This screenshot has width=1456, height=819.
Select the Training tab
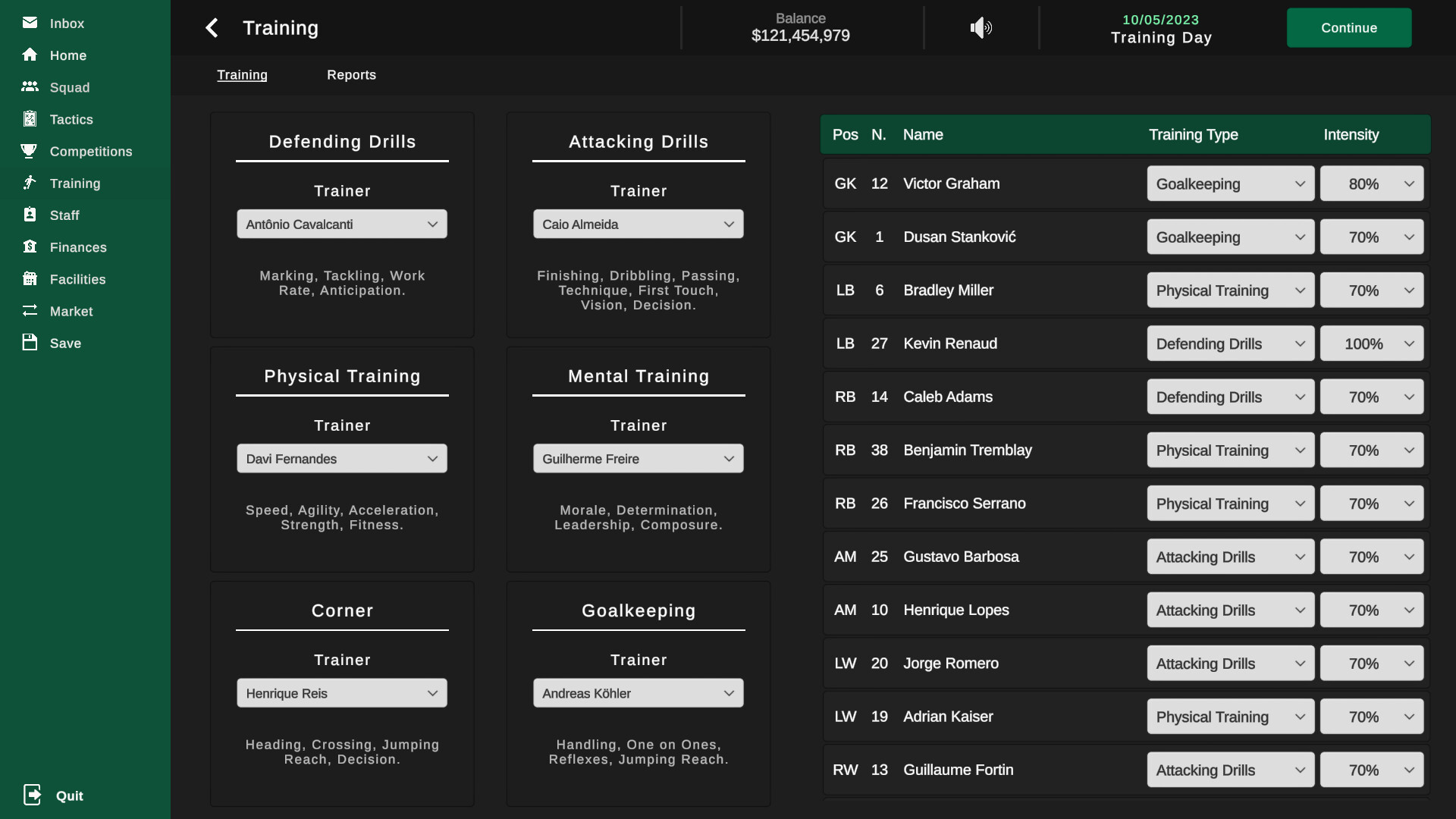[x=242, y=74]
